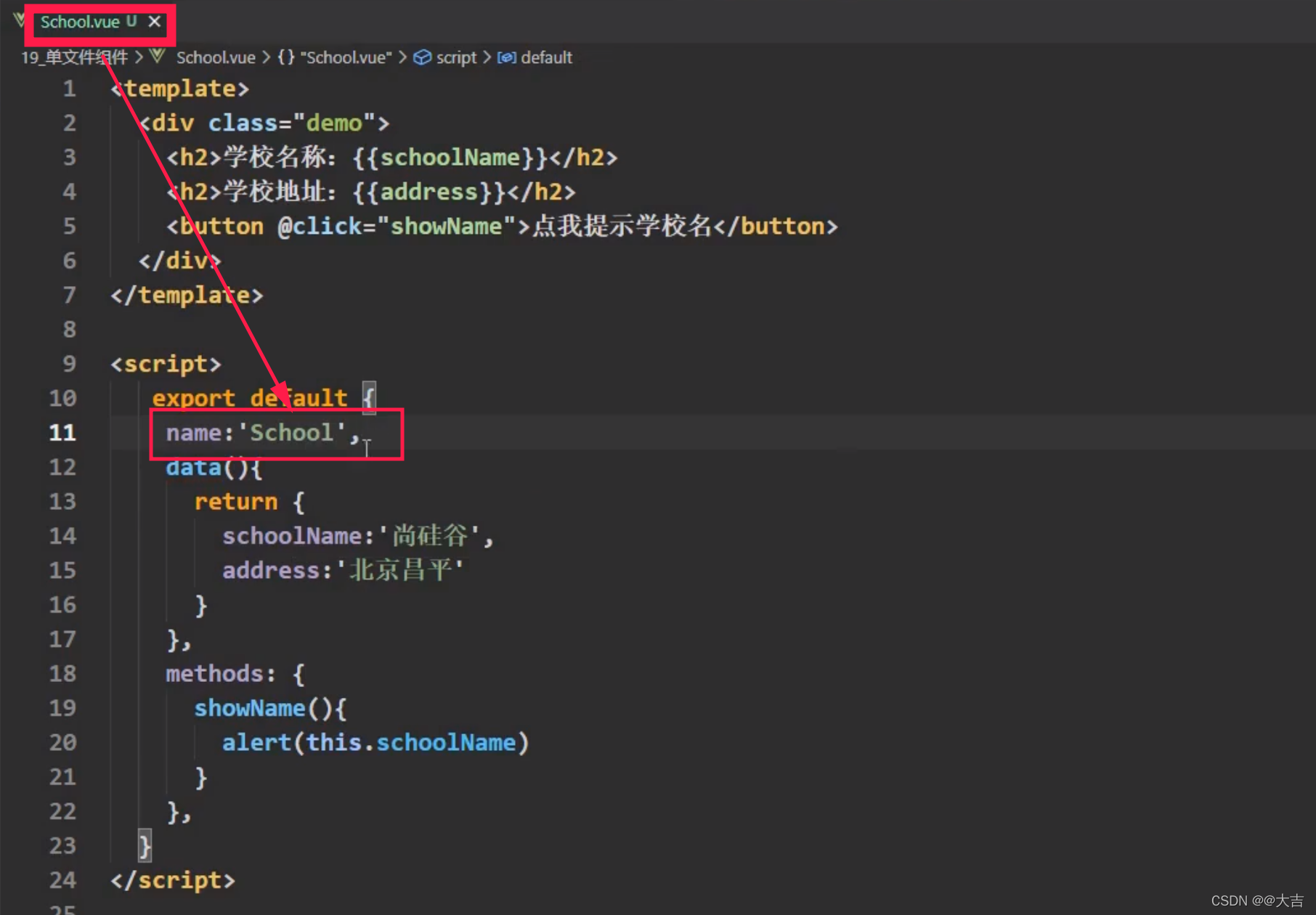Click line number 11 in gutter

tap(62, 433)
